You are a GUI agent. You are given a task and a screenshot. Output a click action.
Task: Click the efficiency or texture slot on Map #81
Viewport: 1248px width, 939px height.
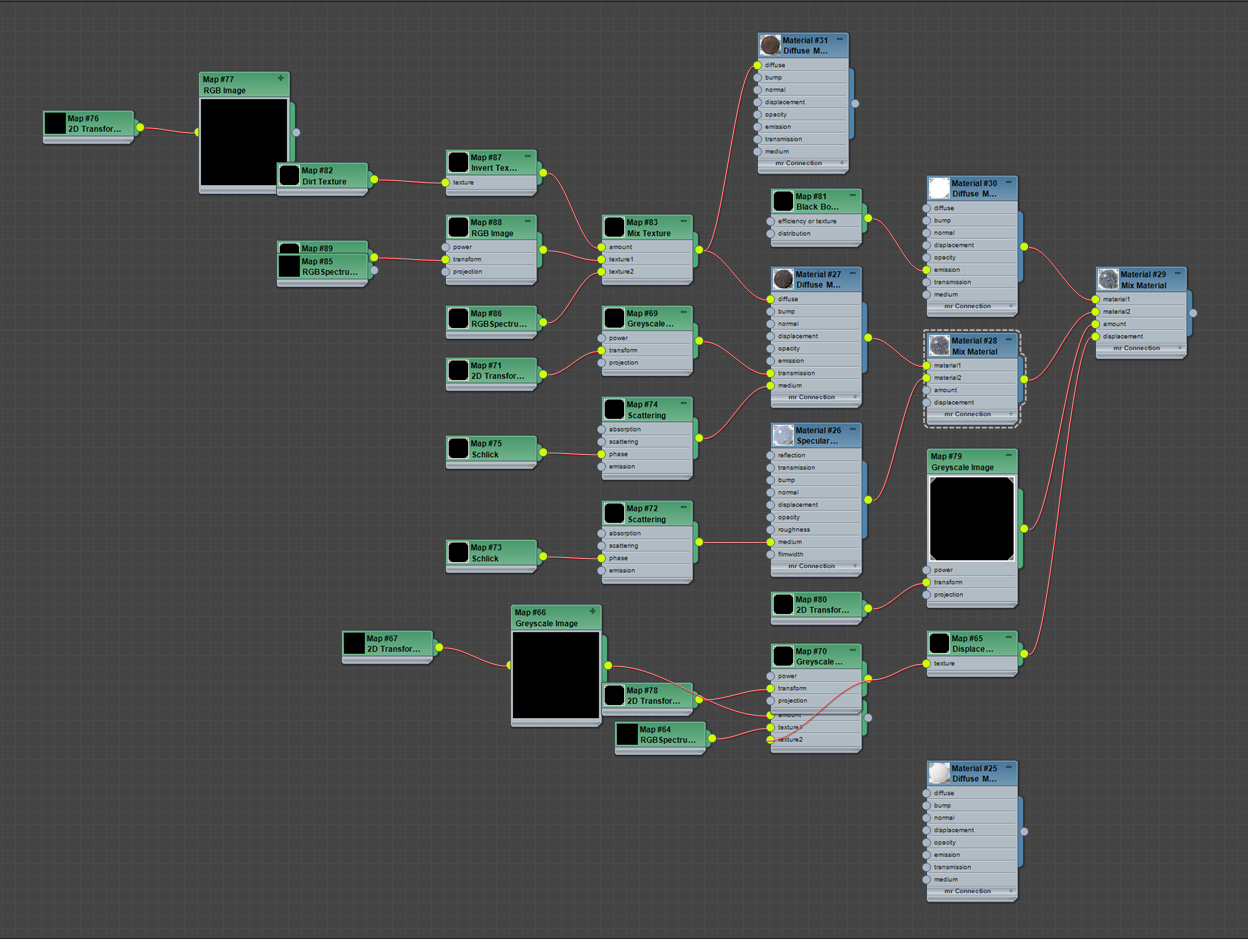807,221
